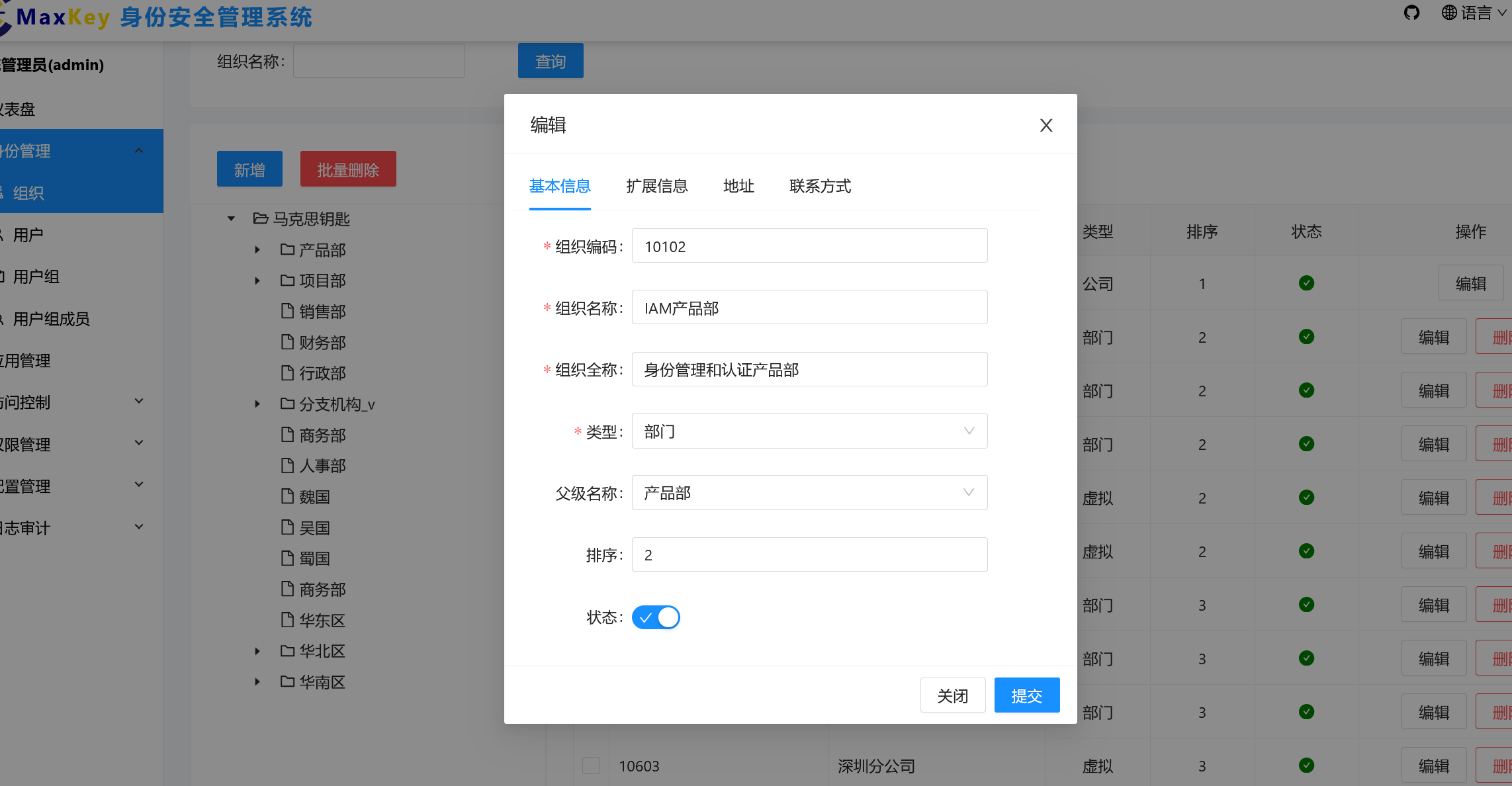Expand the 华北区 tree node
Screen dimensions: 1512x786
[x=257, y=651]
